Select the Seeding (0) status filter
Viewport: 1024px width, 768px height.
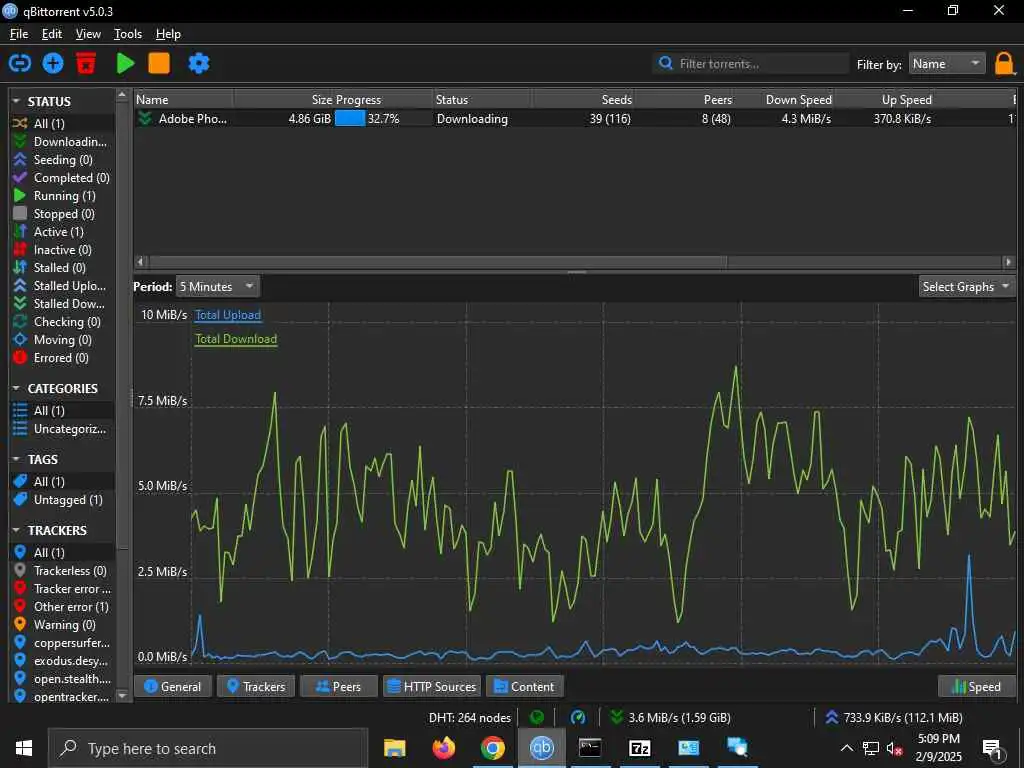click(63, 160)
